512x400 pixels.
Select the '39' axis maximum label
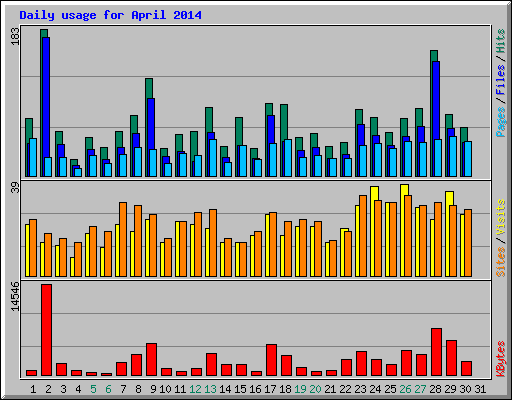[15, 188]
